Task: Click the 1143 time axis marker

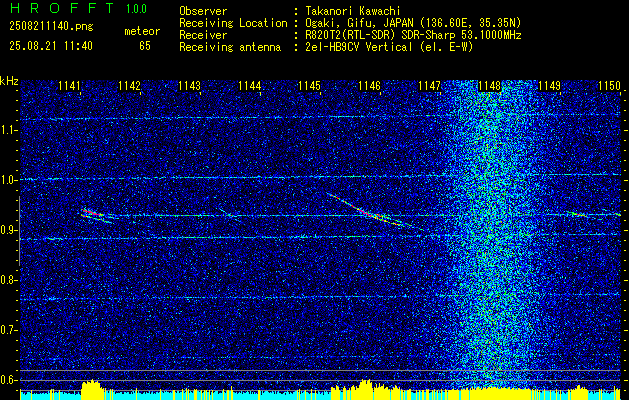Action: 189,86
